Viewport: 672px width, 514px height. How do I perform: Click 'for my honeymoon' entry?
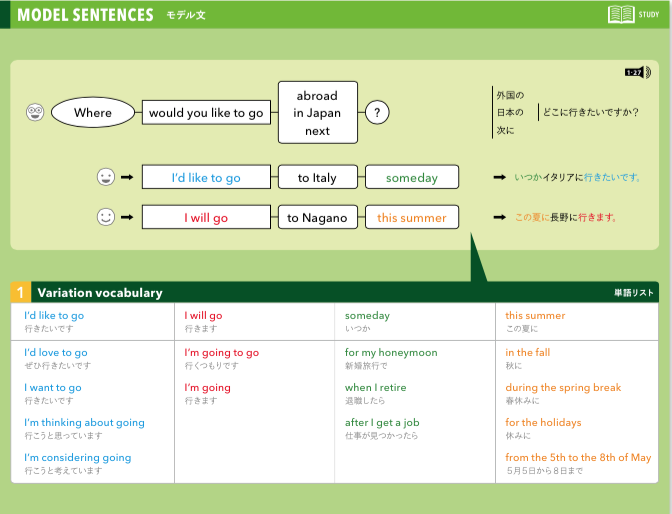pos(391,353)
